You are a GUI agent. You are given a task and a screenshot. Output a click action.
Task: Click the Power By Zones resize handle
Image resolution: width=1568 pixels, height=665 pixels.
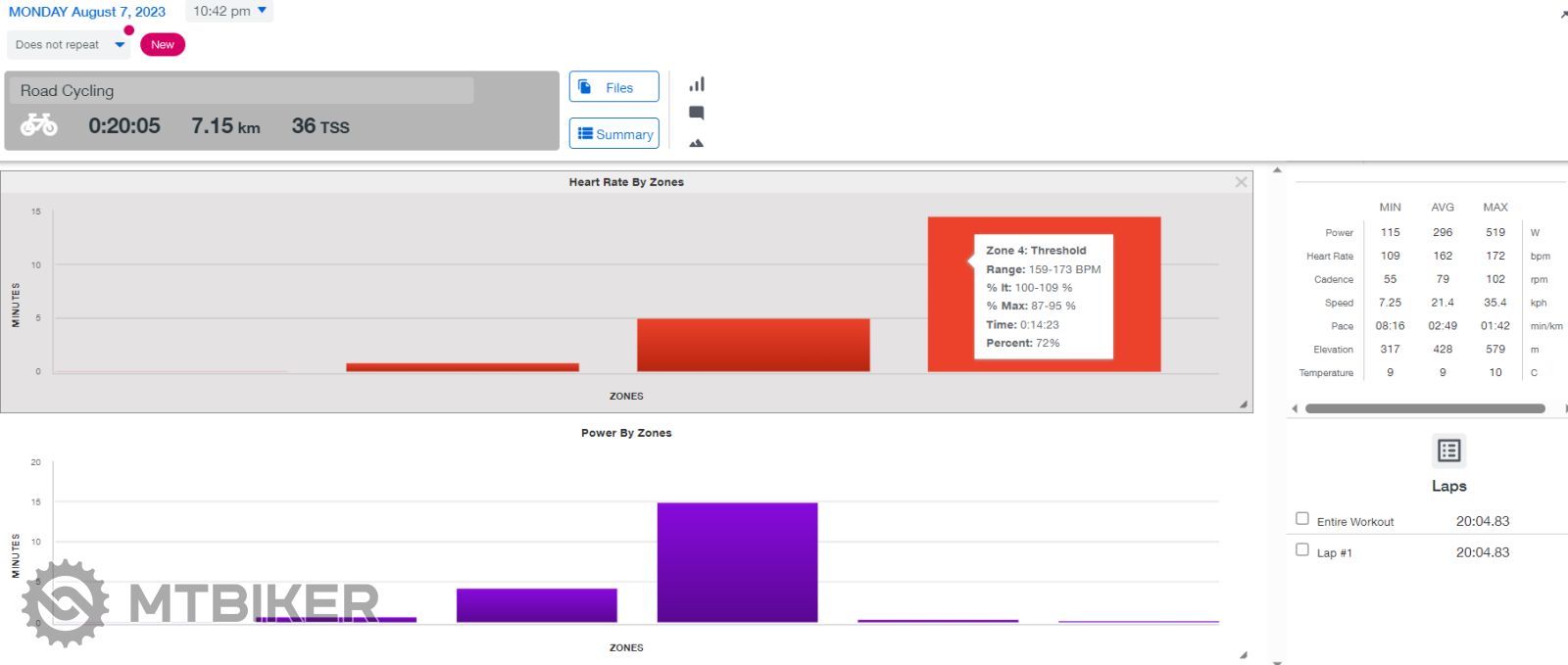(x=1244, y=655)
